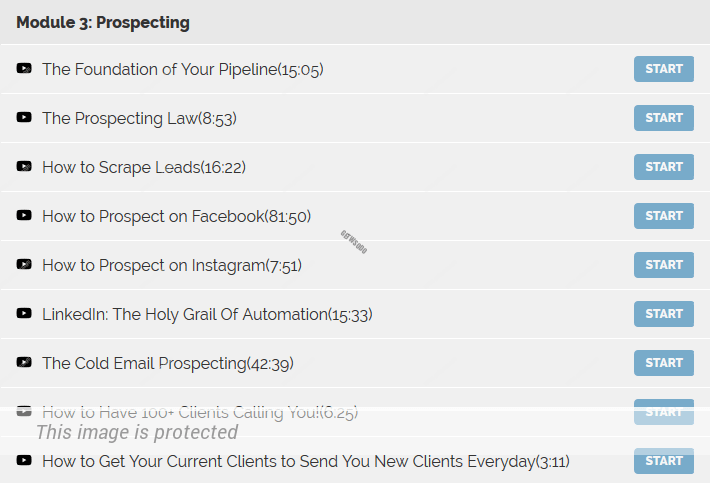This screenshot has height=483, width=710.
Task: Start The Foundation of Your Pipeline lesson
Action: (x=663, y=69)
